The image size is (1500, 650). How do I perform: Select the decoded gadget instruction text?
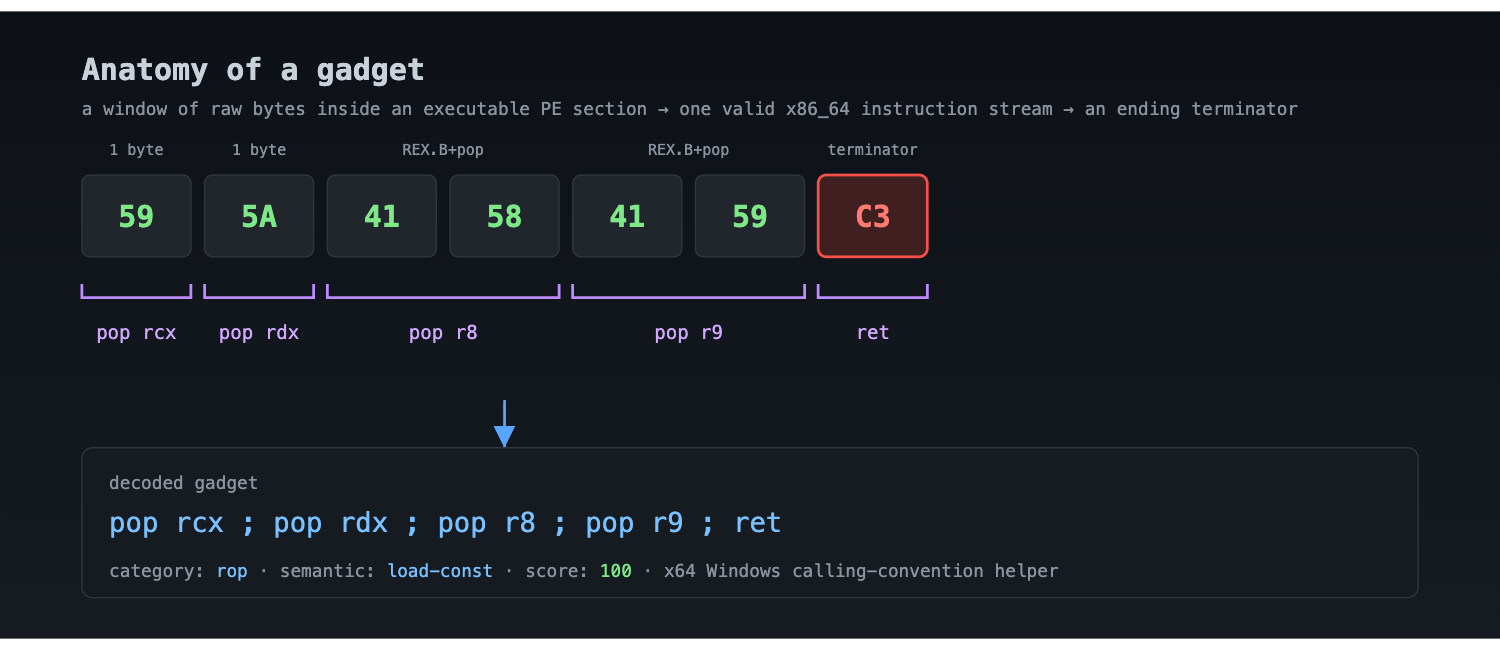[x=445, y=523]
